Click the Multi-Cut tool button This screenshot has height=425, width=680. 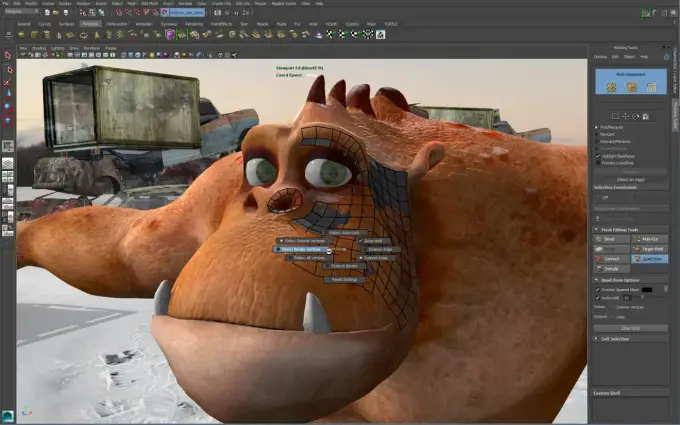(649, 239)
